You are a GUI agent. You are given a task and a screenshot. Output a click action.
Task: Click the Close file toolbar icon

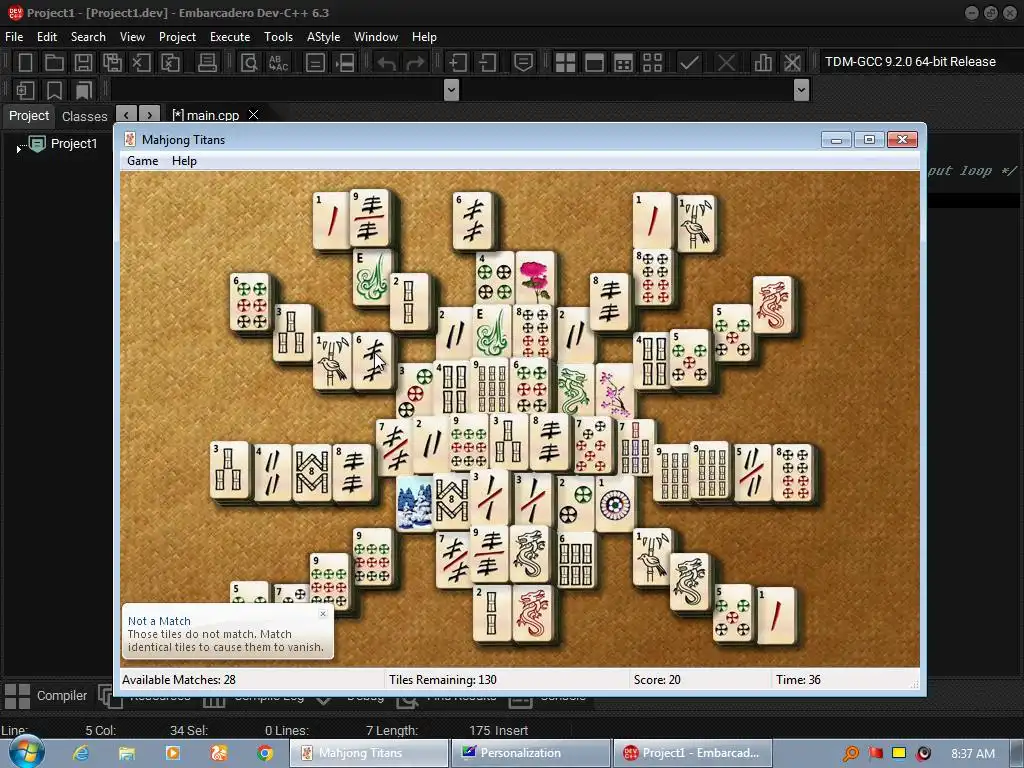pos(141,63)
